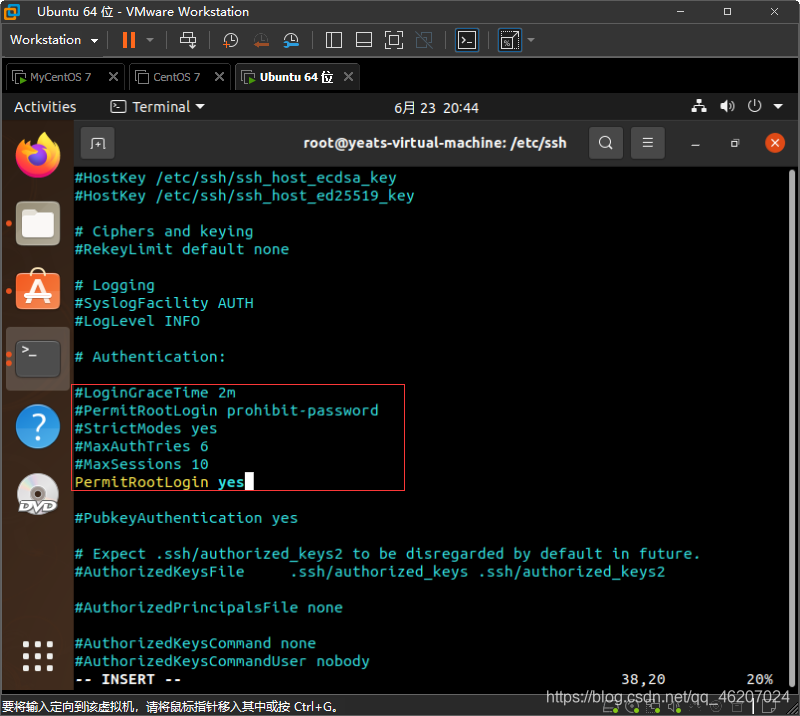The width and height of the screenshot is (800, 716).
Task: Search in the terminal window
Action: pyautogui.click(x=606, y=143)
